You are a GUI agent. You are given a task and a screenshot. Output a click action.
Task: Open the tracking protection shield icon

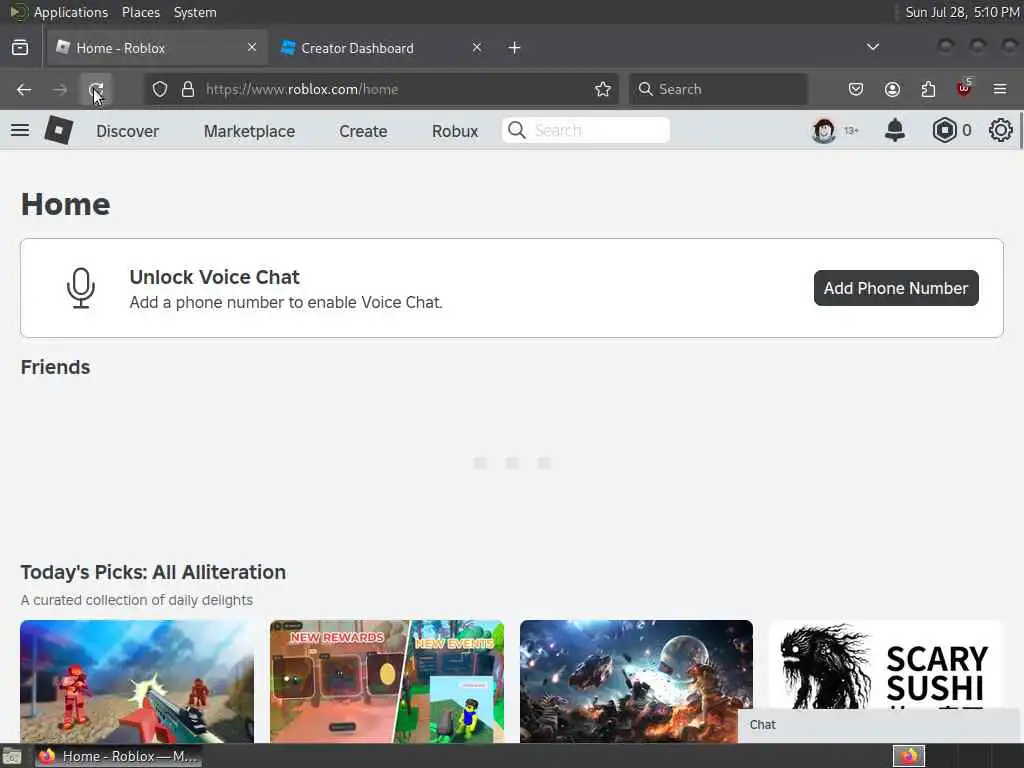(160, 89)
